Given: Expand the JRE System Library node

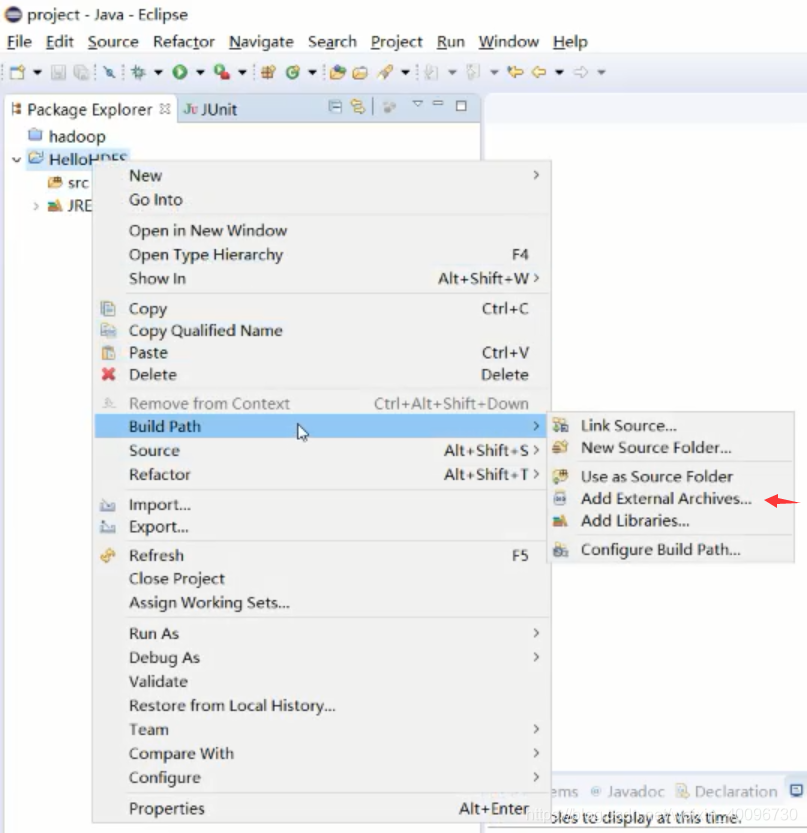Looking at the screenshot, I should (x=36, y=206).
